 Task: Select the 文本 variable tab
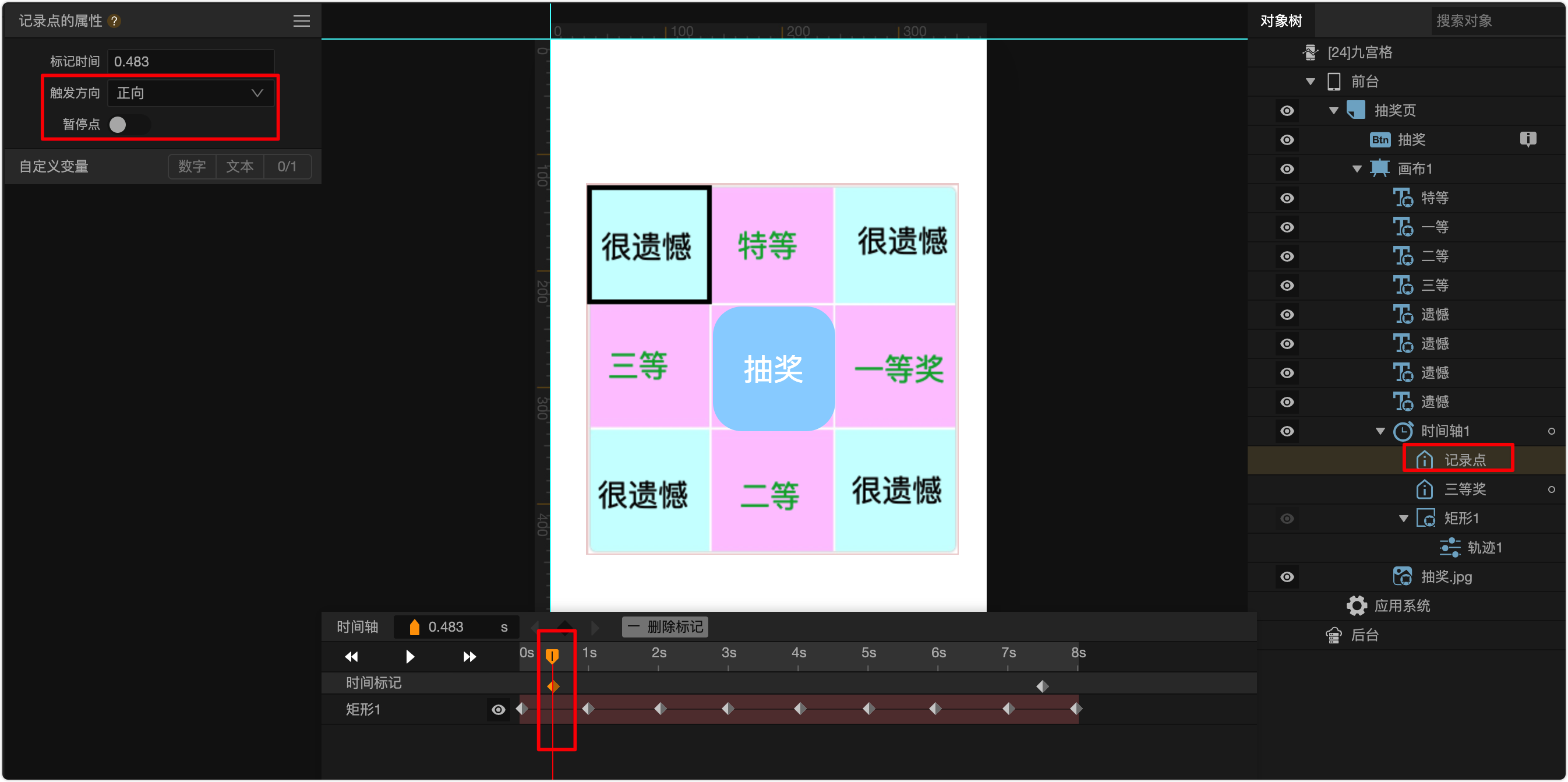[x=239, y=166]
